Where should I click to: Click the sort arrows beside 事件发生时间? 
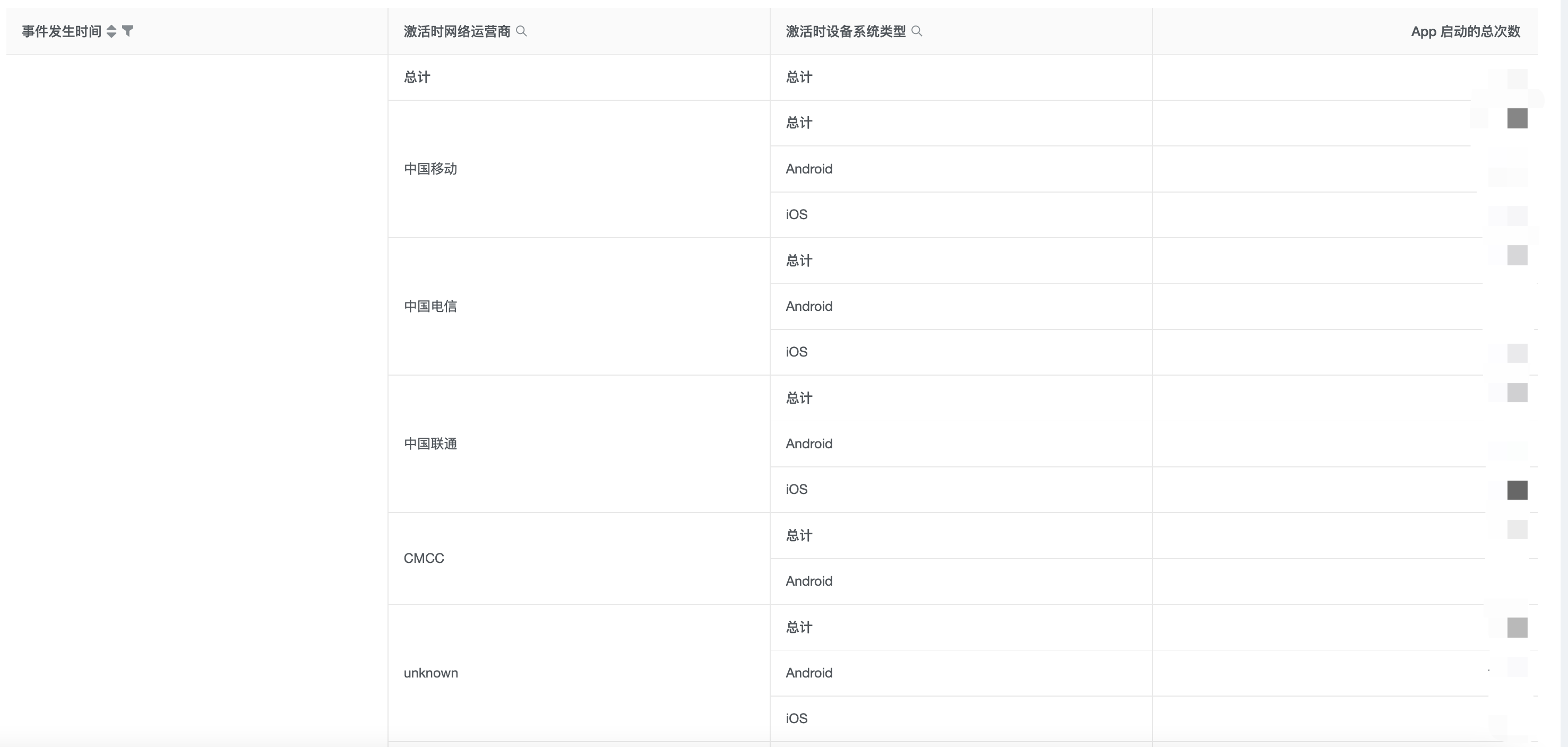pos(111,31)
